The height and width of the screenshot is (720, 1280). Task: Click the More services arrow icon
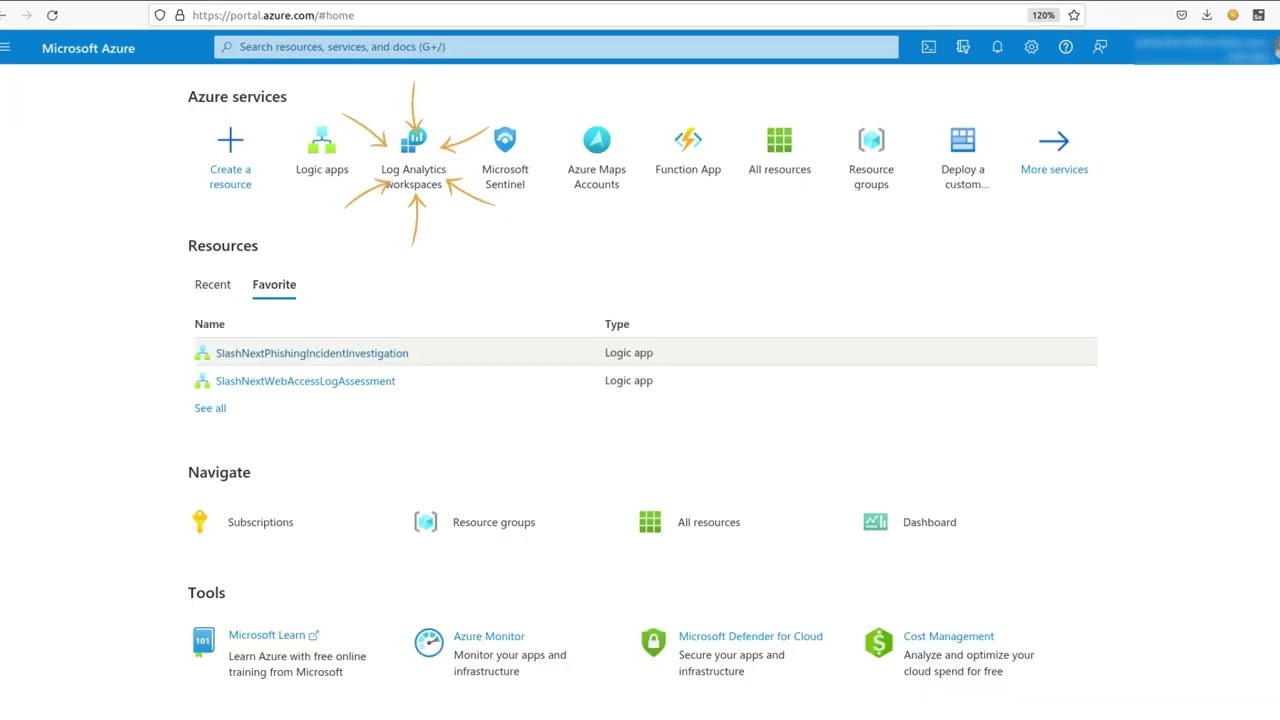click(1054, 141)
